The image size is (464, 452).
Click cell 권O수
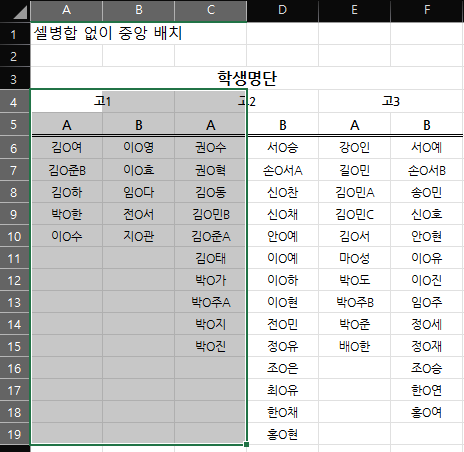[210, 148]
